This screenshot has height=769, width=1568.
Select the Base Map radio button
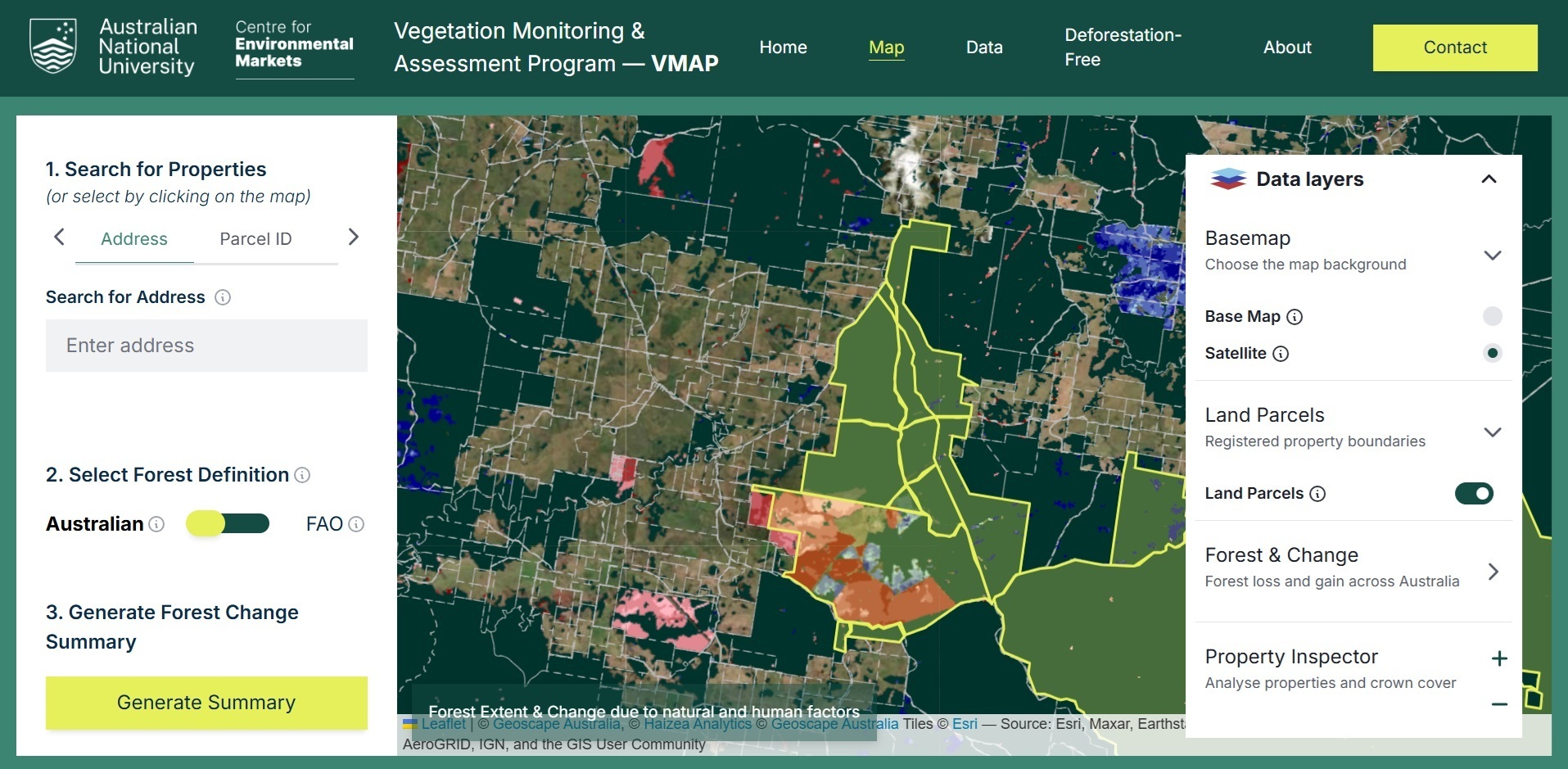point(1493,316)
